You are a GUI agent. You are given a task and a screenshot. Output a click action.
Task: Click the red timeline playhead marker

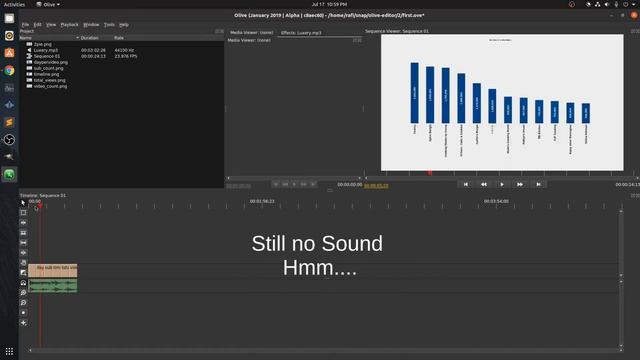(40, 205)
